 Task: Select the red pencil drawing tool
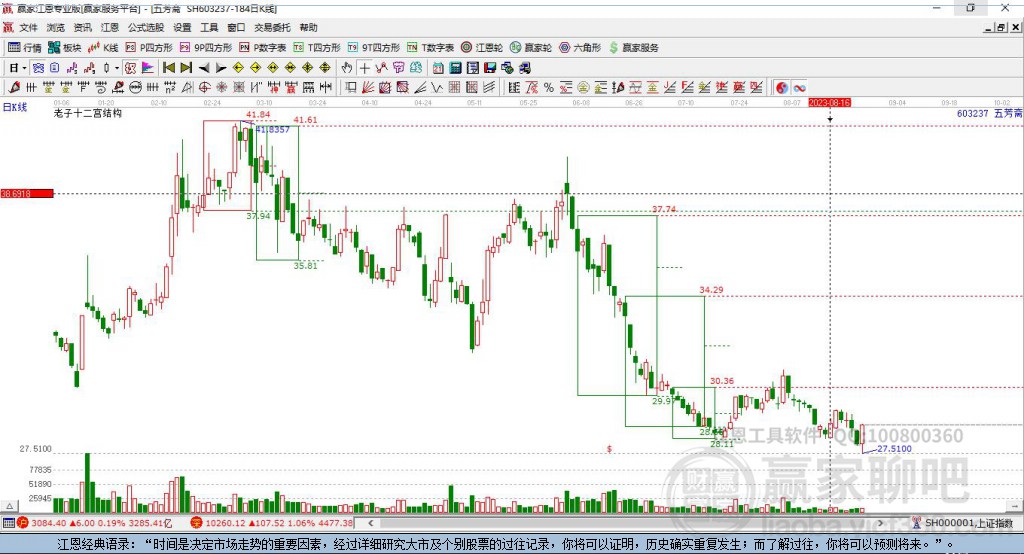(14, 88)
